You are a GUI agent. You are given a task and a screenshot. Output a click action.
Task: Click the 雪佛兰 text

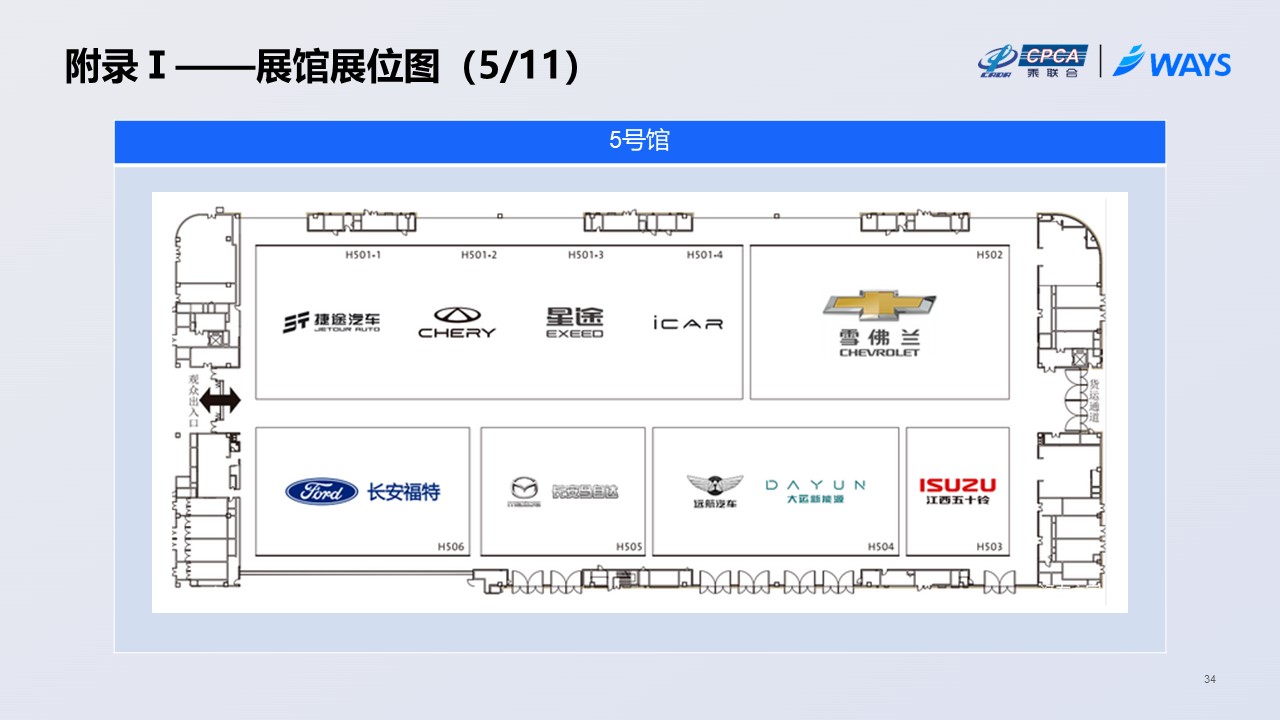879,336
